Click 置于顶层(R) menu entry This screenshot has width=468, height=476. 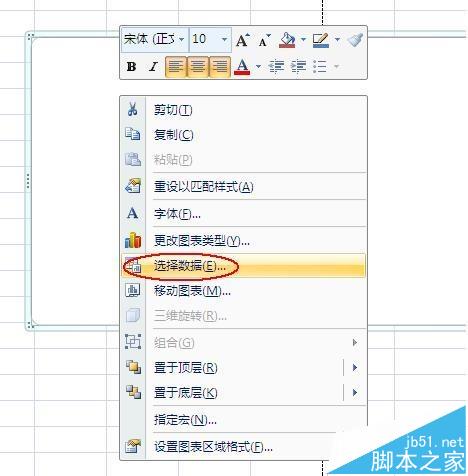(x=232, y=368)
